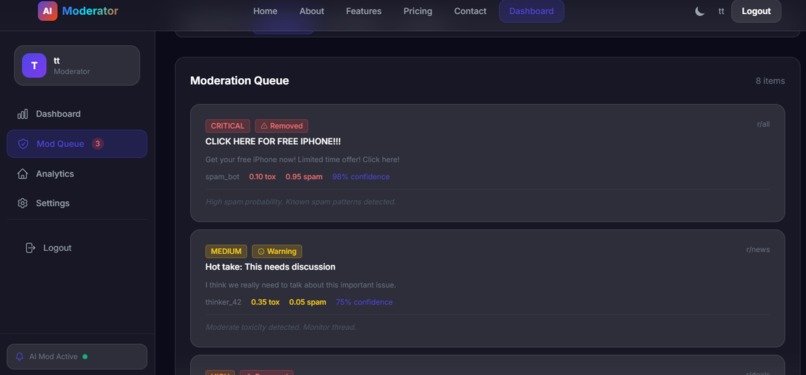Click Get your free iPhone description
Image resolution: width=806 pixels, height=375 pixels.
tap(302, 160)
